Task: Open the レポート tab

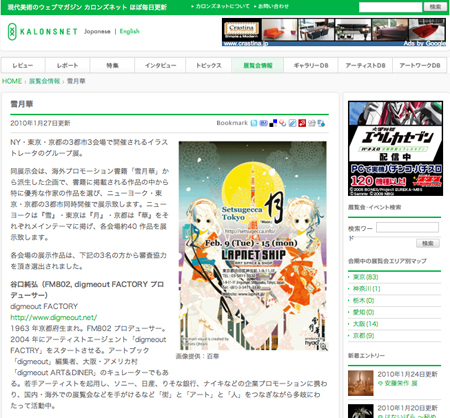Action: (67, 65)
